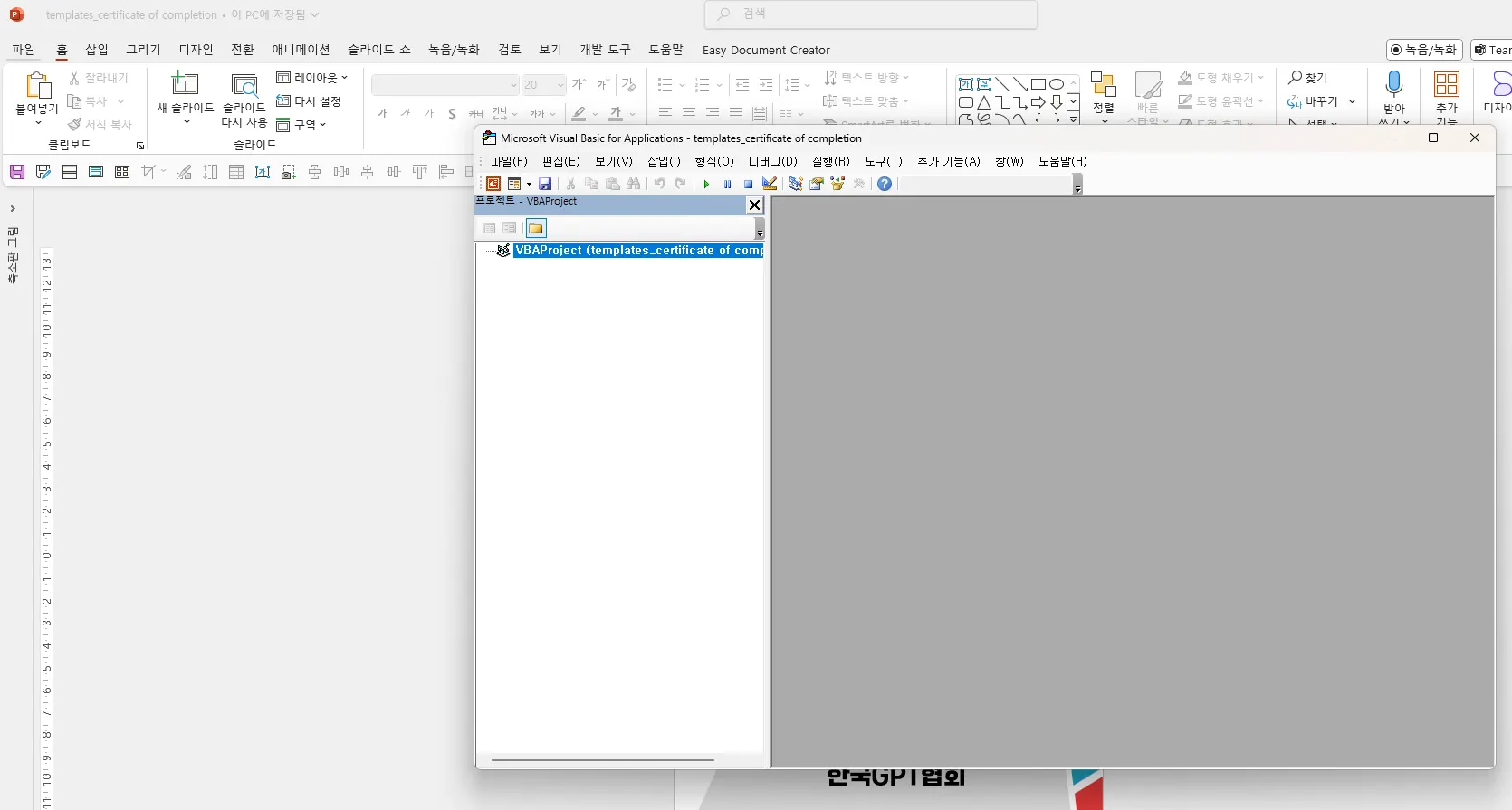Click the Properties Window icon
Image resolution: width=1512 pixels, height=810 pixels.
coord(817,184)
